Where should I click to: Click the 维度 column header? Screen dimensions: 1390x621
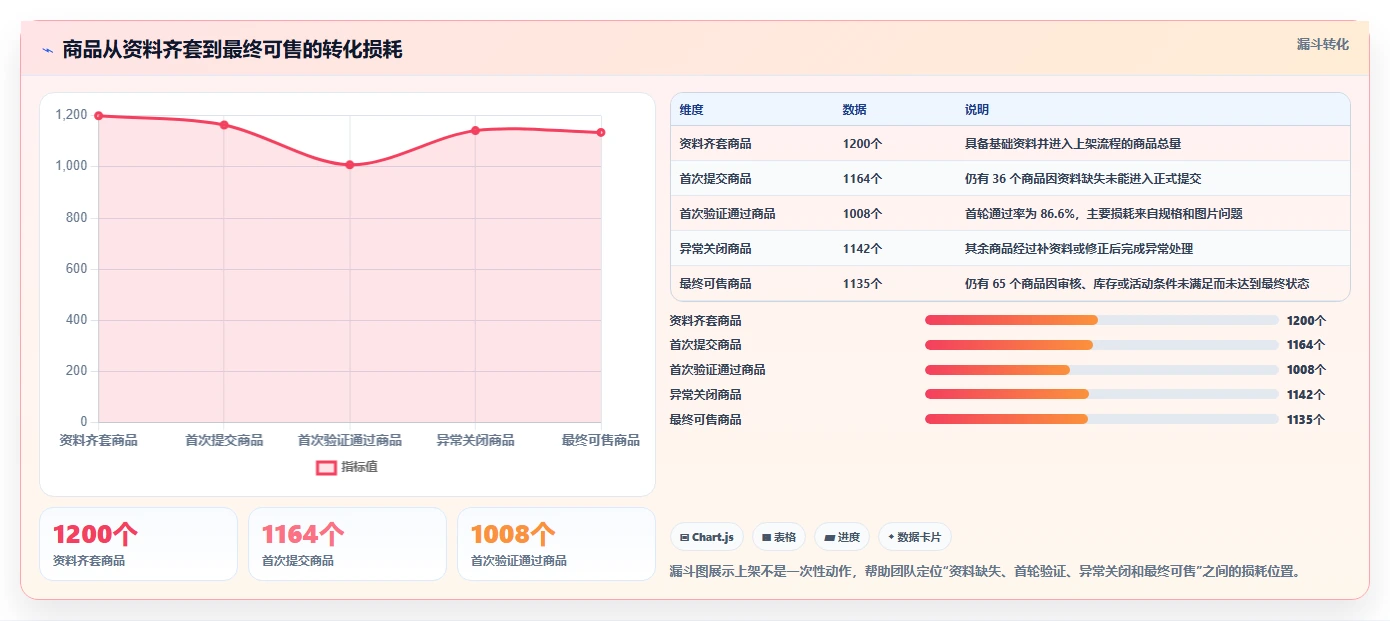(691, 110)
